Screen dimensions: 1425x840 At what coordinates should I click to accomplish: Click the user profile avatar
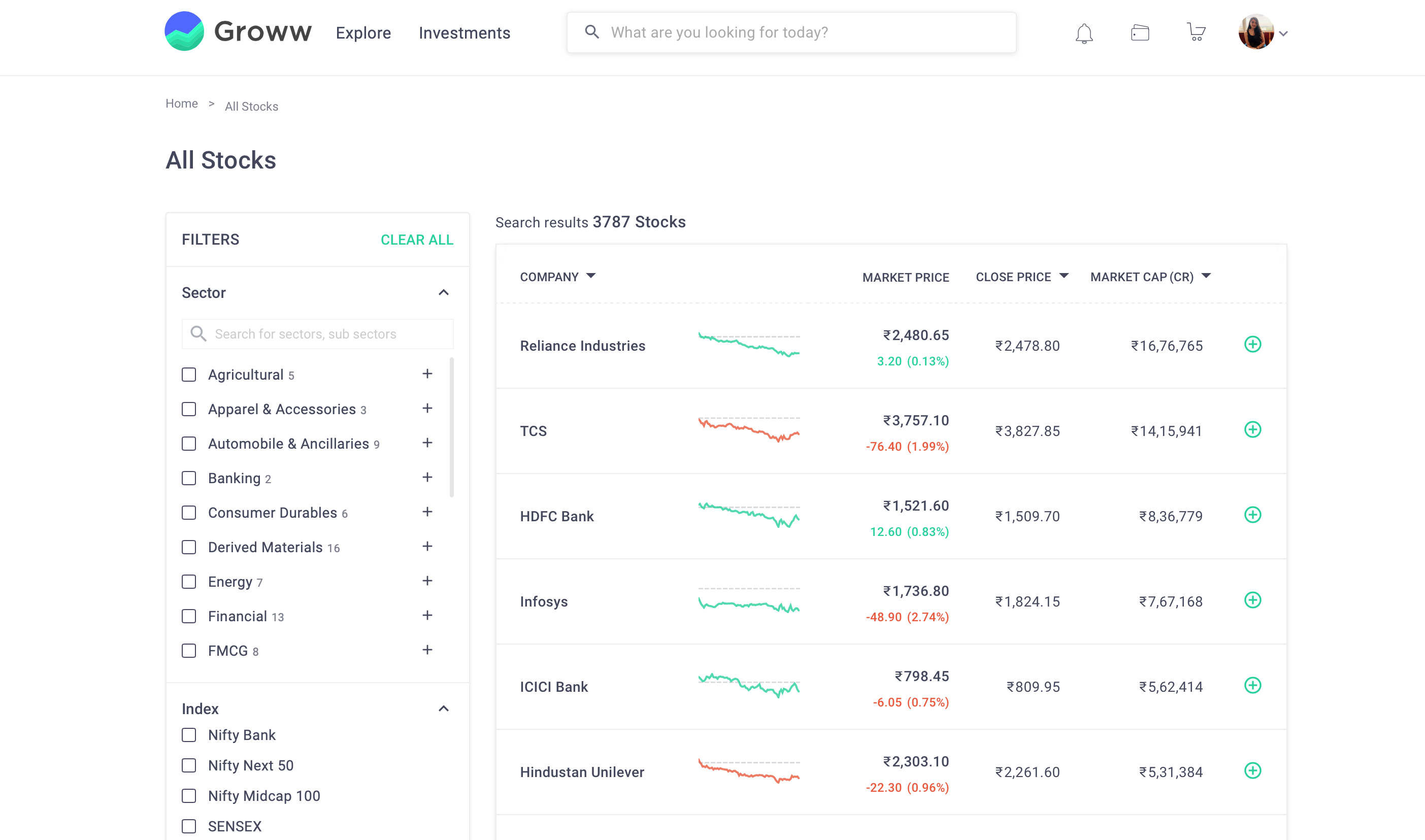click(x=1256, y=31)
